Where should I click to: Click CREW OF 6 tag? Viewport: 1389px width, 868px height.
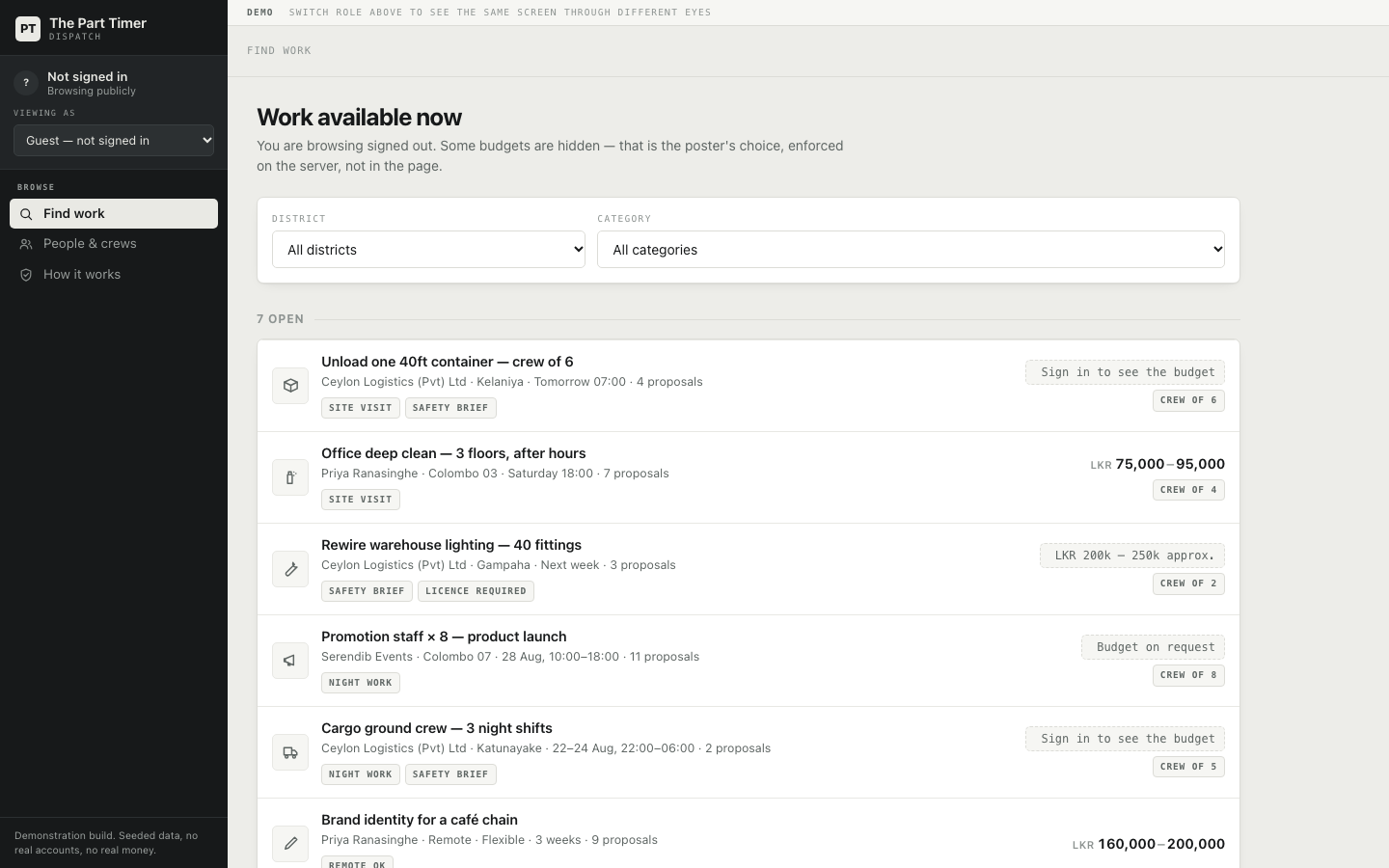(1188, 400)
